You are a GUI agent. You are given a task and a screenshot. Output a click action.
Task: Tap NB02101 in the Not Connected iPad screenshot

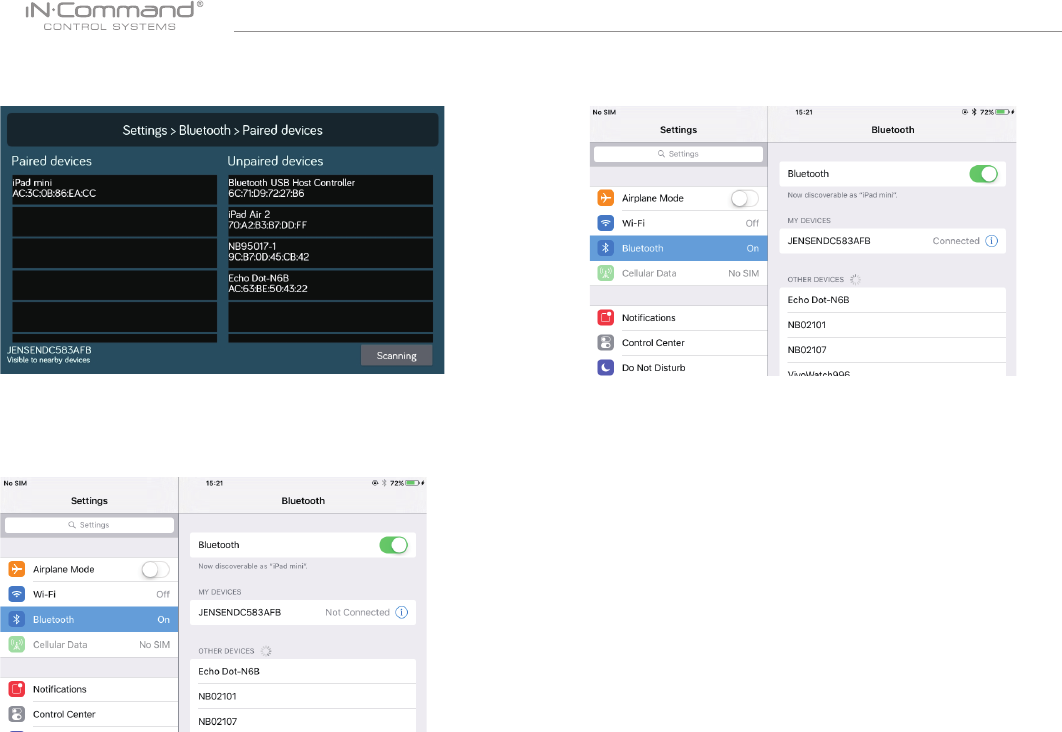coord(303,696)
